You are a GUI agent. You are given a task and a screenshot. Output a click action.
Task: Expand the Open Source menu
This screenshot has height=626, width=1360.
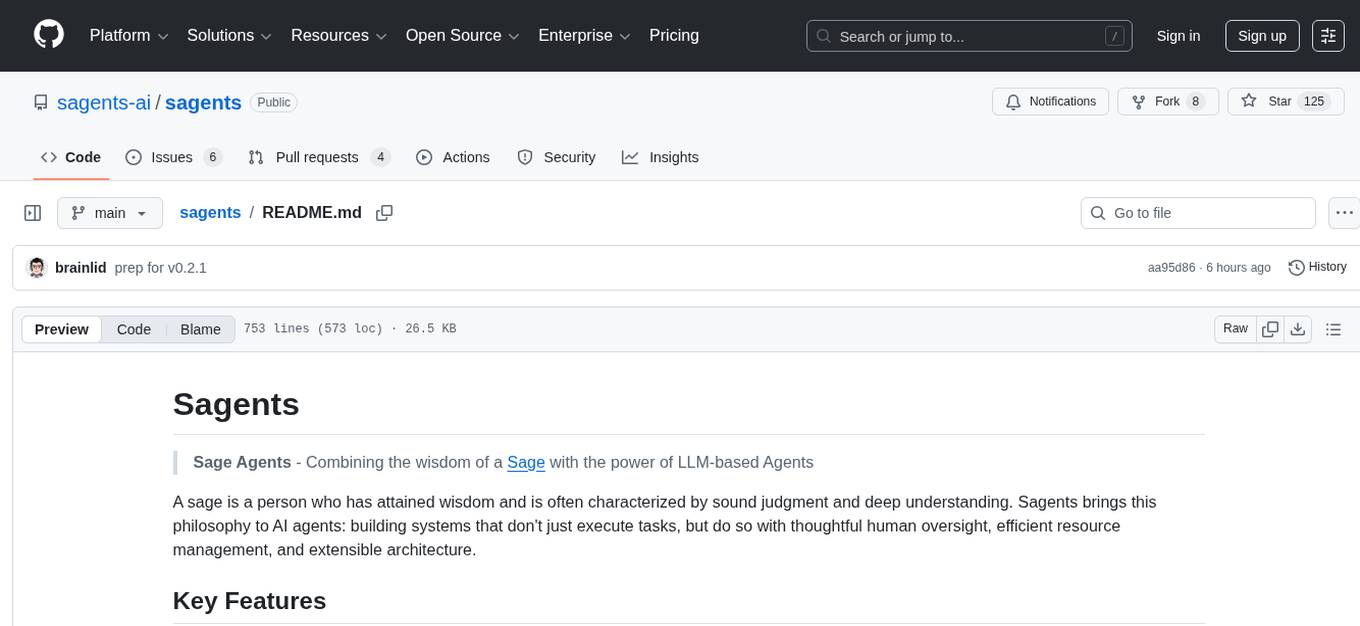tap(461, 36)
